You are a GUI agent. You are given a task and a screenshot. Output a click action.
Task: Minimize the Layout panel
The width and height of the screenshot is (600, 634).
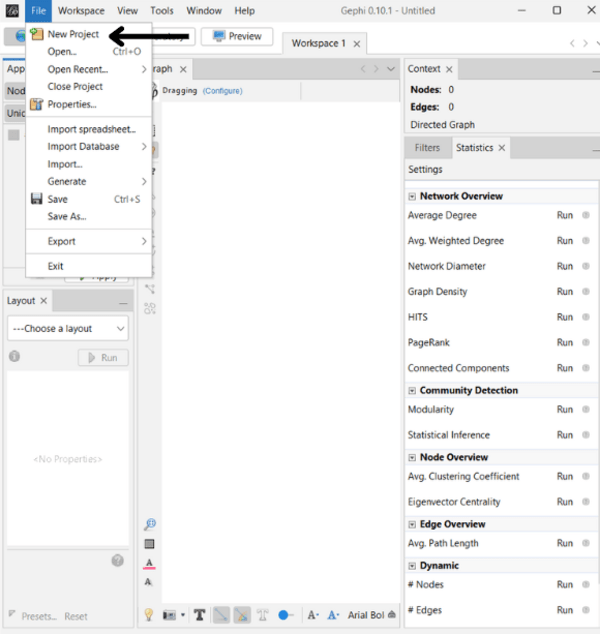pyautogui.click(x=123, y=303)
